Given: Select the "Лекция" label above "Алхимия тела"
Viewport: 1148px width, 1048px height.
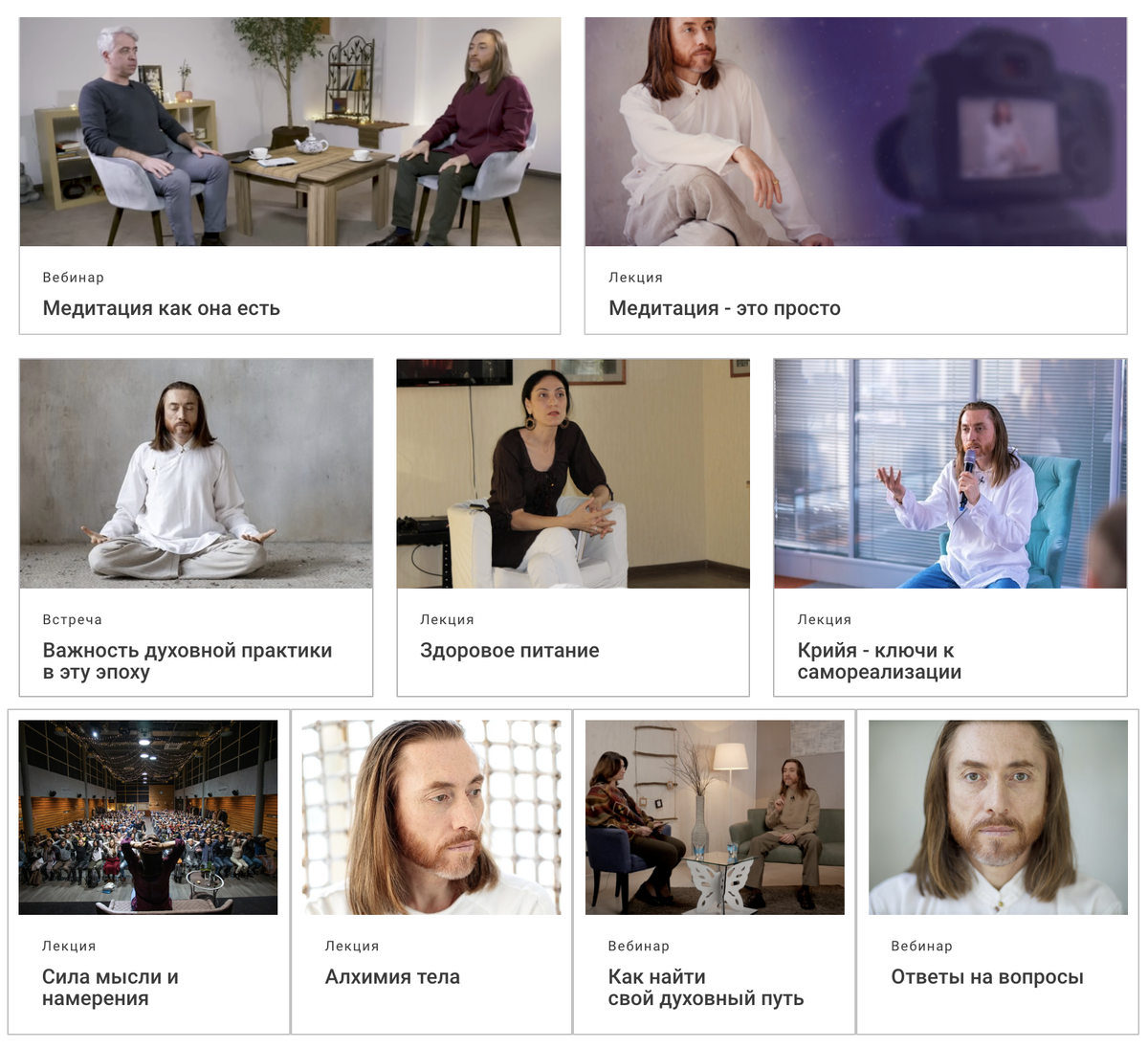Looking at the screenshot, I should pos(352,947).
